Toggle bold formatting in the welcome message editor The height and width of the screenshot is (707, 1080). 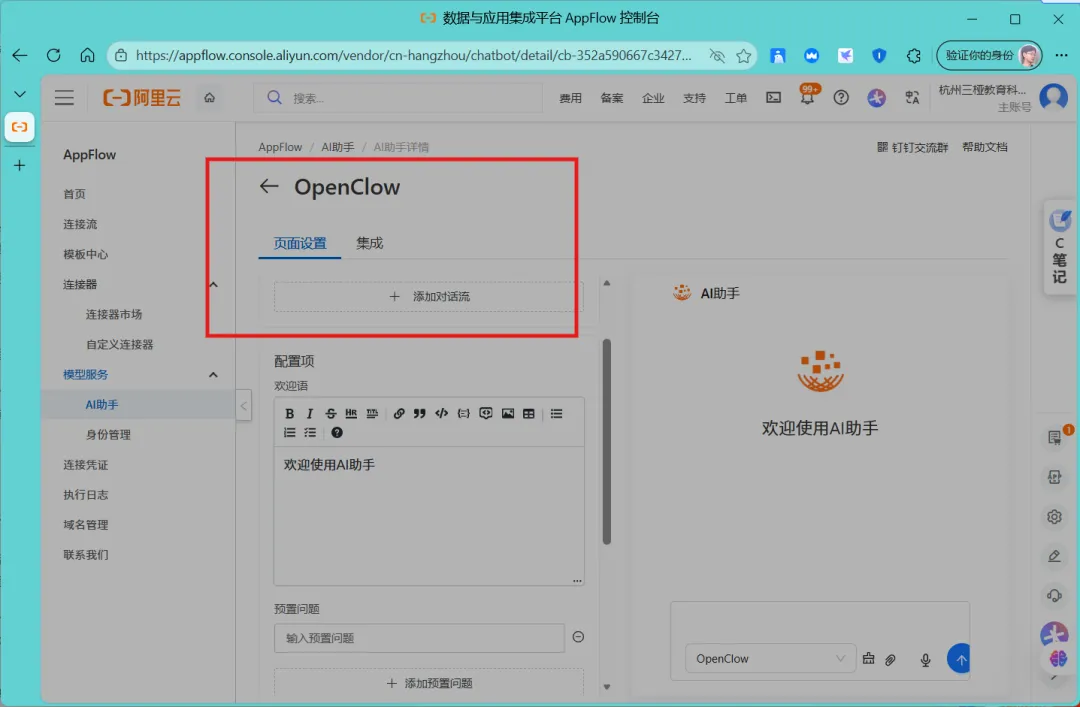(289, 412)
